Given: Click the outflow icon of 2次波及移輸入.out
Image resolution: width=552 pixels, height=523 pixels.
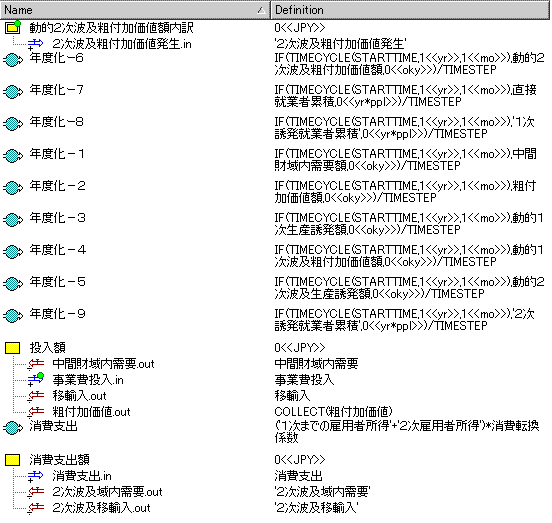Looking at the screenshot, I should coord(36,508).
